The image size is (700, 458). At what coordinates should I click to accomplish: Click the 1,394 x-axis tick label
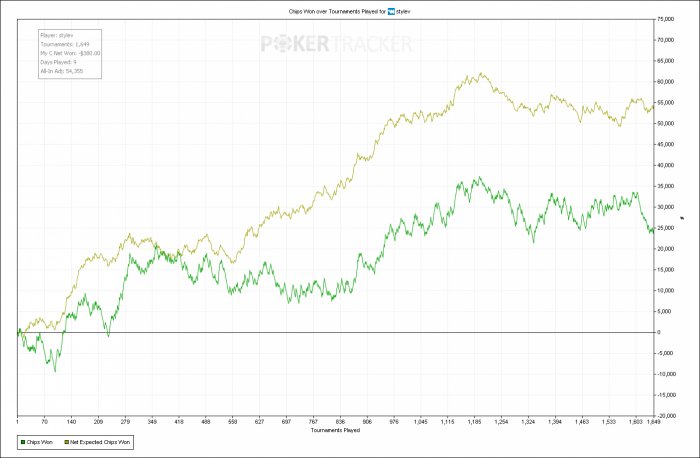point(555,421)
